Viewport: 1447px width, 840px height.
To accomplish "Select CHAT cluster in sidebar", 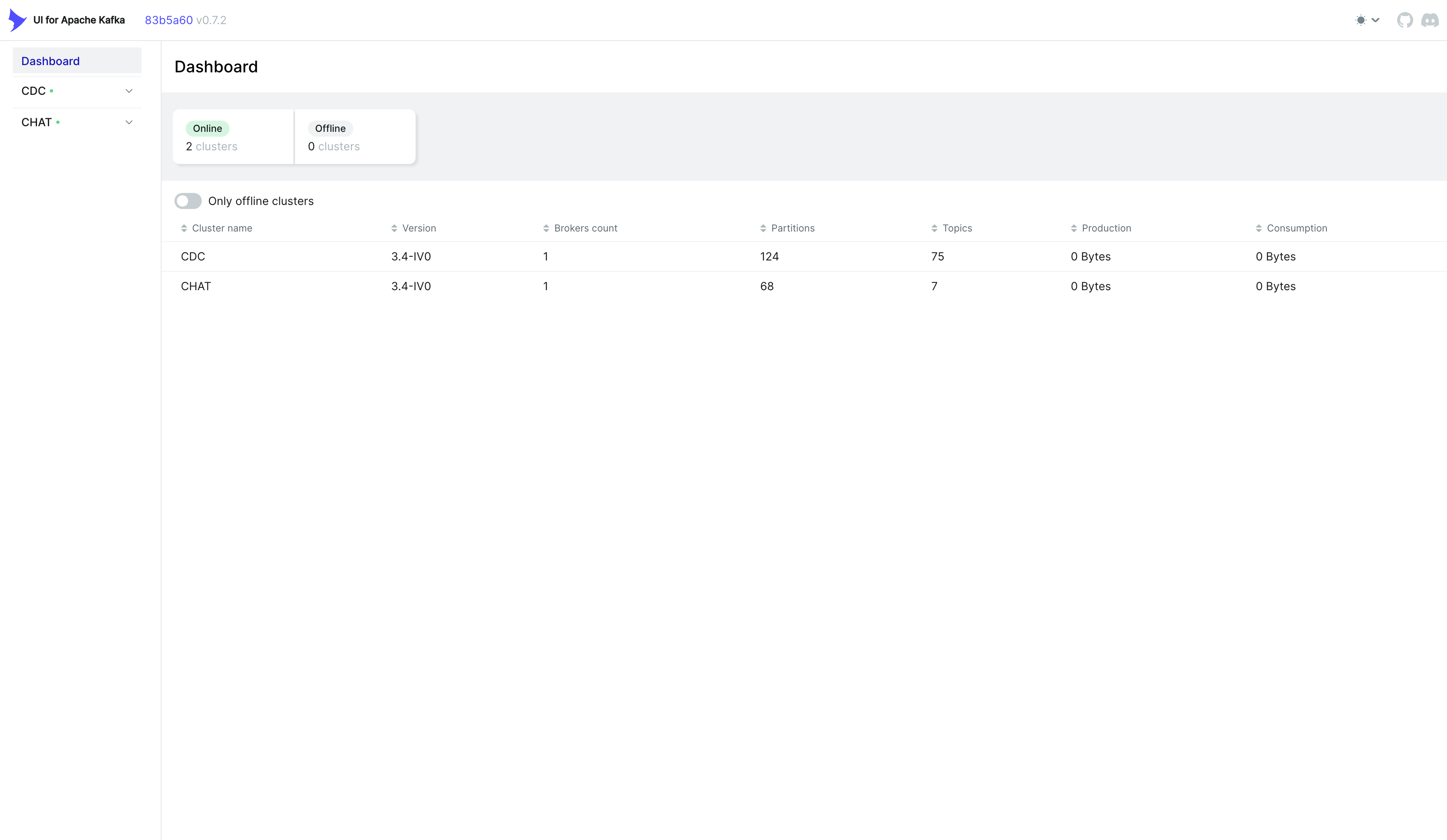I will click(x=37, y=122).
